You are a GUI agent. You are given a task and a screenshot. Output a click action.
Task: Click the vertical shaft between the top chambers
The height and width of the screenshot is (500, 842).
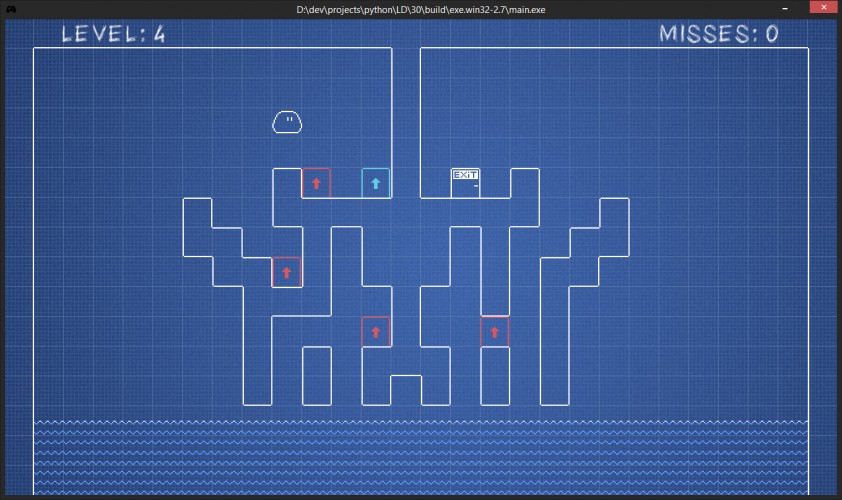click(406, 122)
